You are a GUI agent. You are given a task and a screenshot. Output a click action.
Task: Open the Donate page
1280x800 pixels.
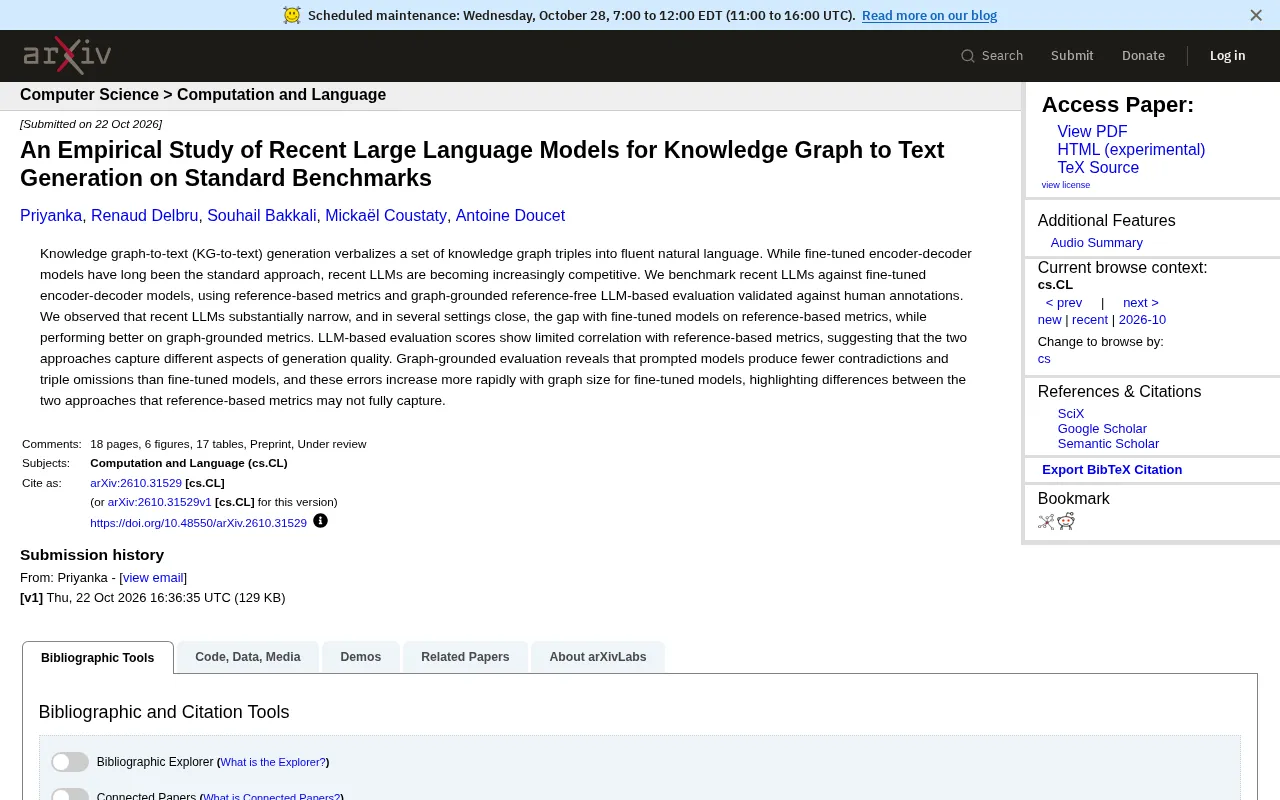pos(1143,56)
